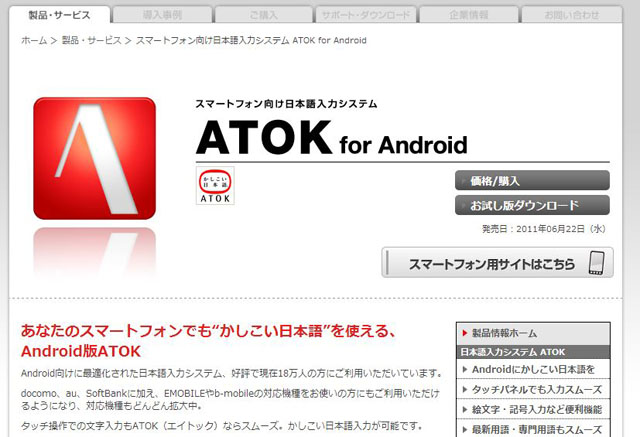Open the 価格/購入 button
This screenshot has height=437, width=640.
(x=532, y=181)
